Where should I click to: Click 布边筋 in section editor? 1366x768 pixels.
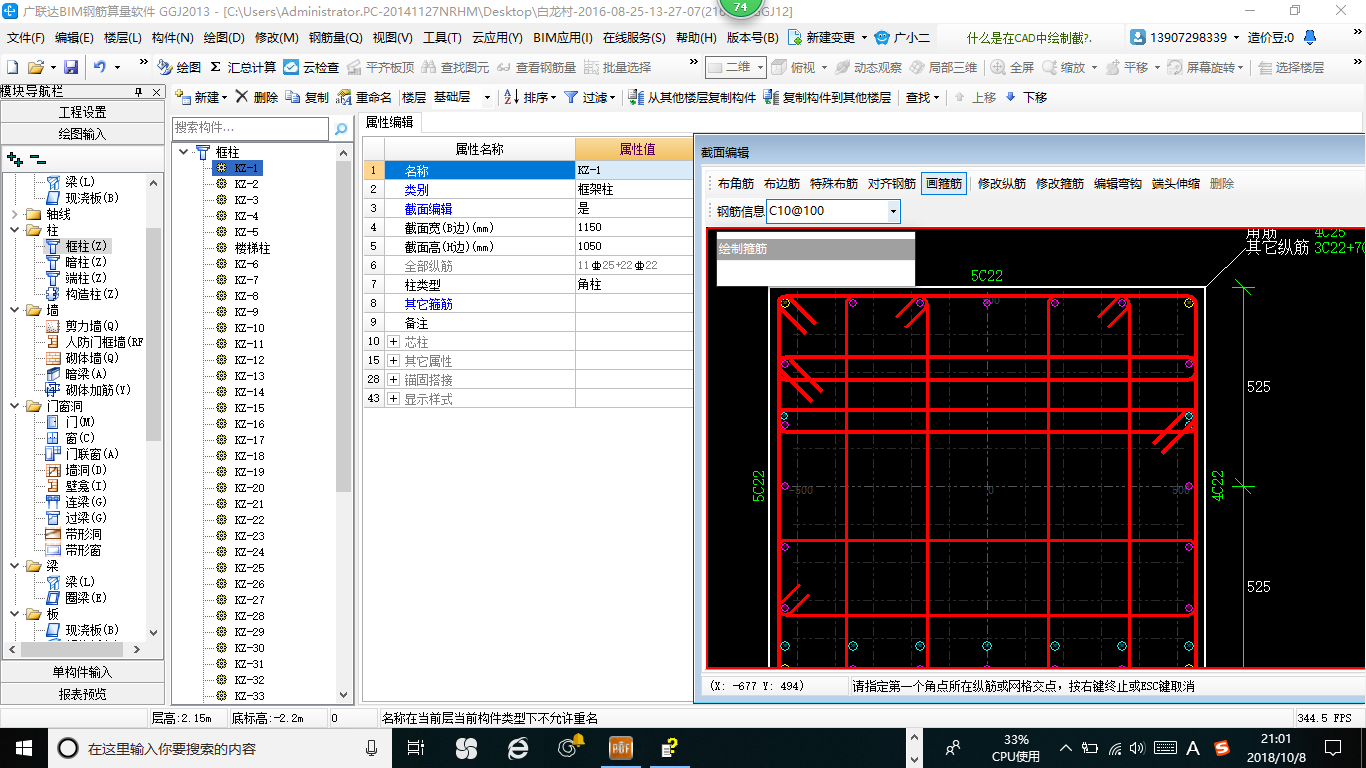point(782,184)
